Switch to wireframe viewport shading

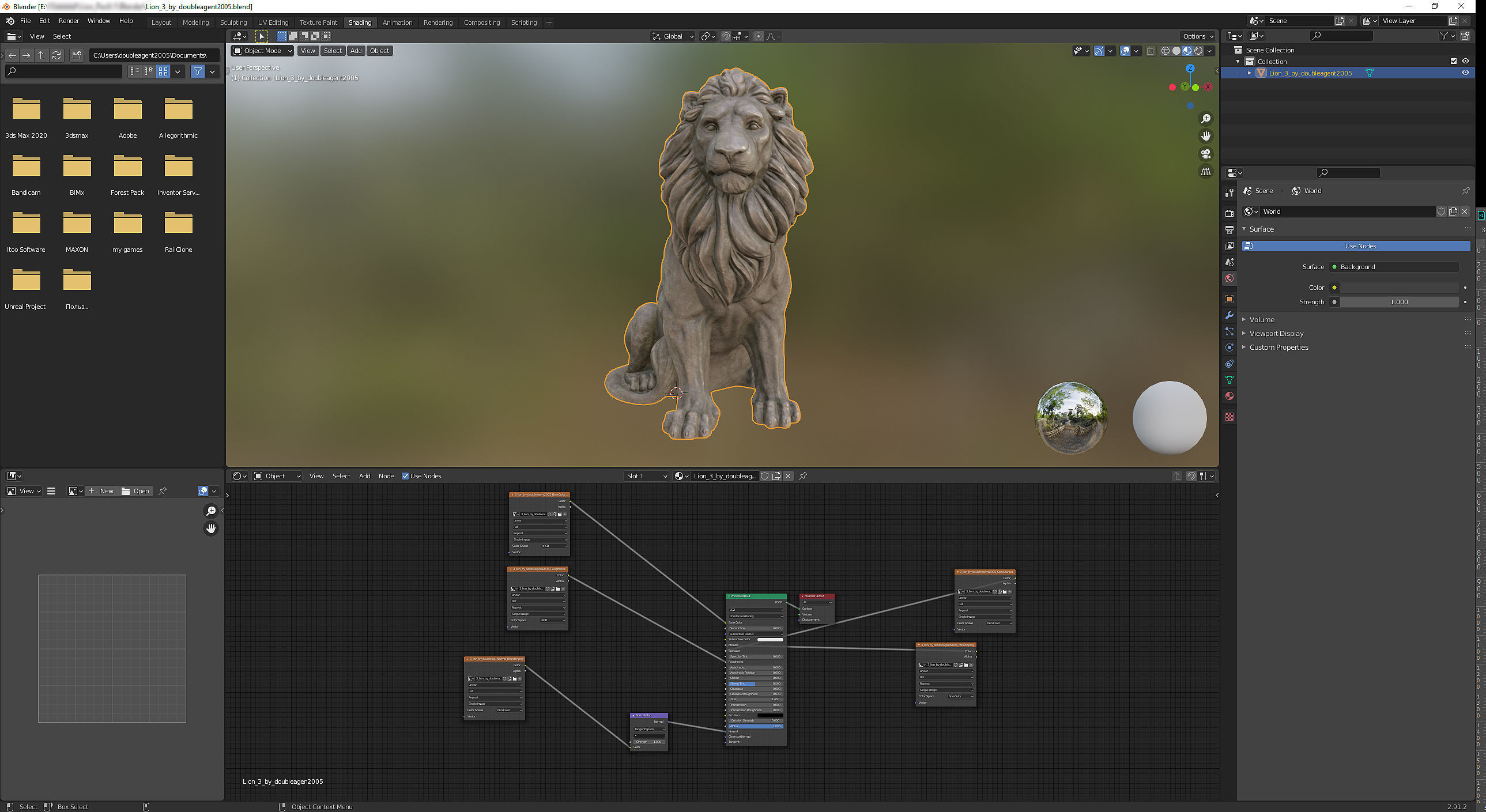1166,51
